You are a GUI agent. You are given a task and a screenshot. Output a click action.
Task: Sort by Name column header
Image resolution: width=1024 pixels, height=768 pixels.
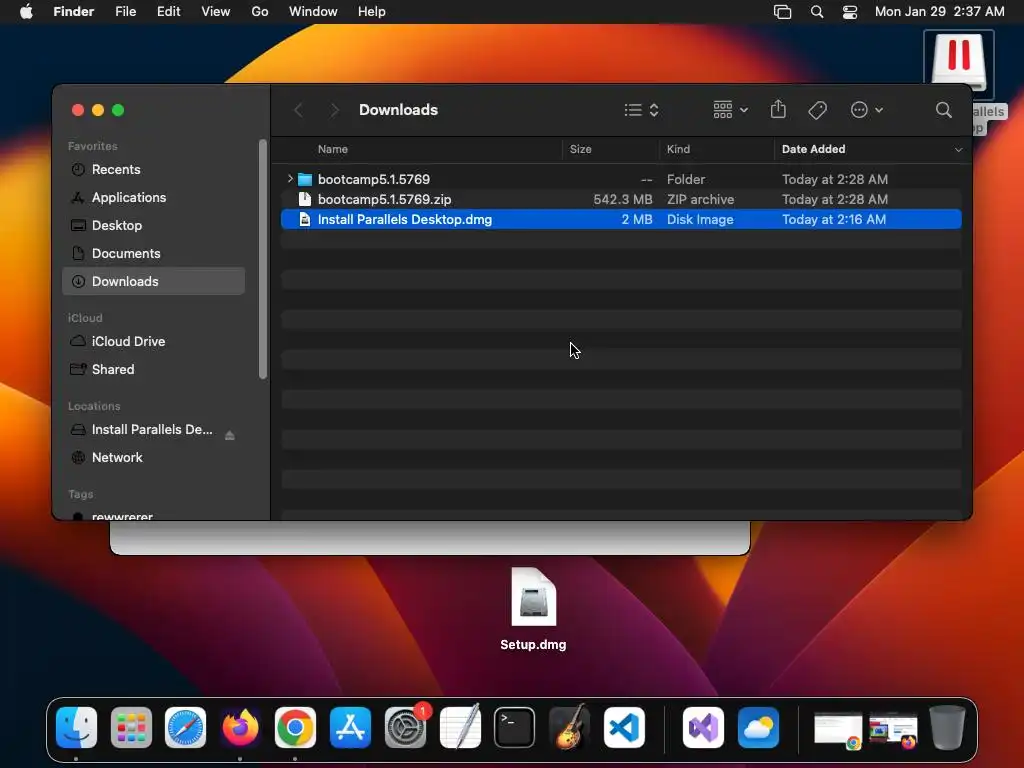point(332,149)
